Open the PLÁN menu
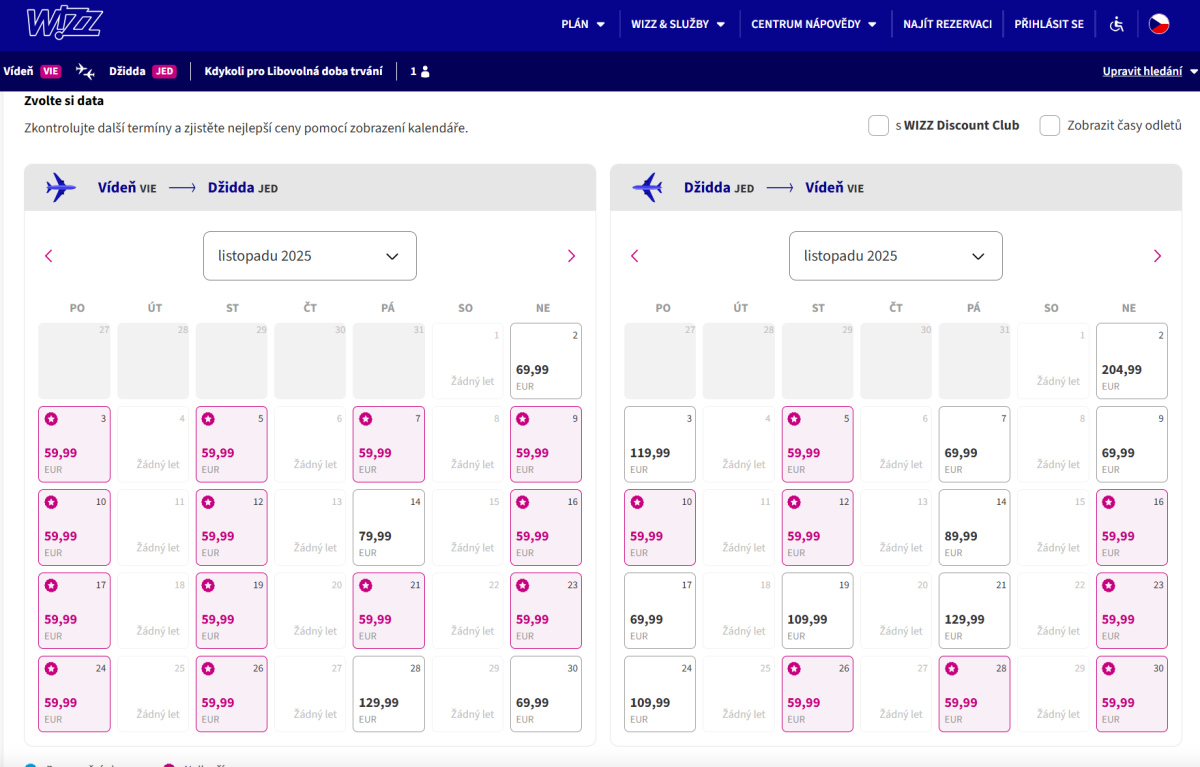 click(x=583, y=24)
